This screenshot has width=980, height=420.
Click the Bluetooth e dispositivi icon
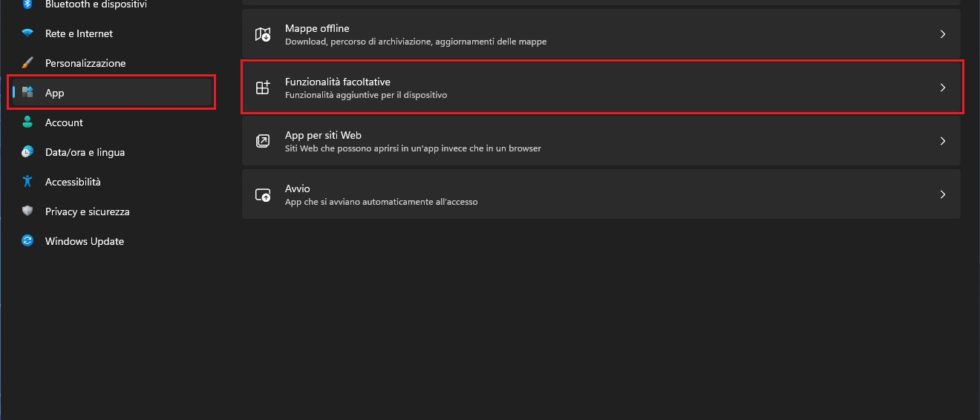tap(27, 5)
